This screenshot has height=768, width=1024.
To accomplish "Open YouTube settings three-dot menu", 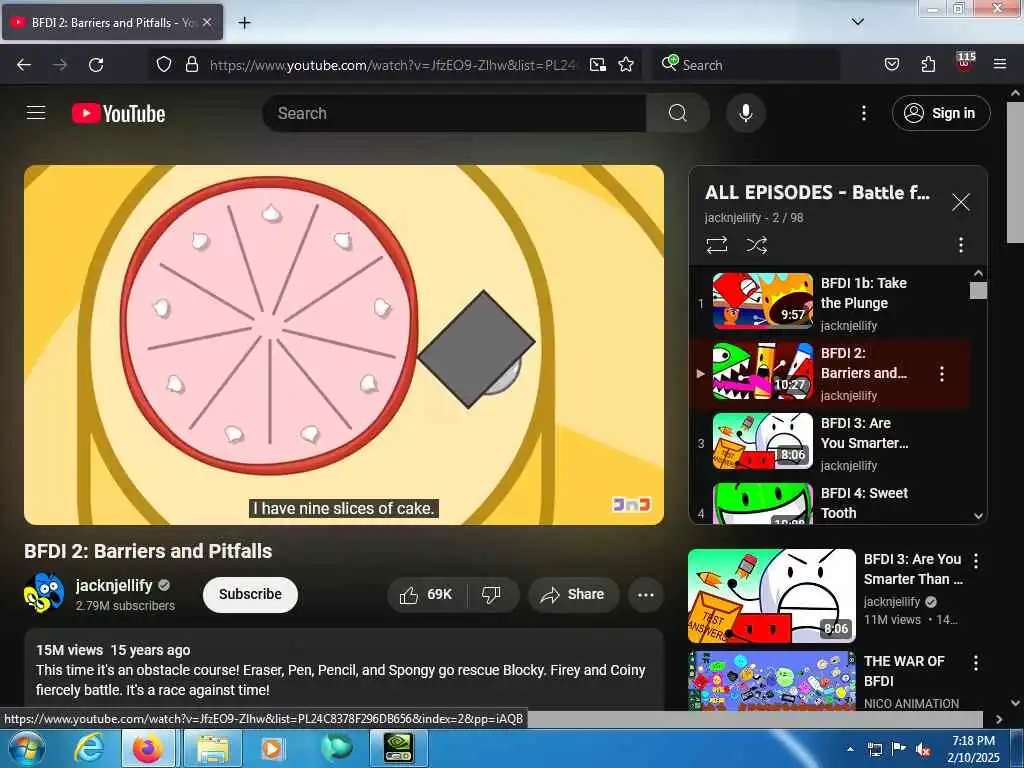I will pyautogui.click(x=863, y=113).
